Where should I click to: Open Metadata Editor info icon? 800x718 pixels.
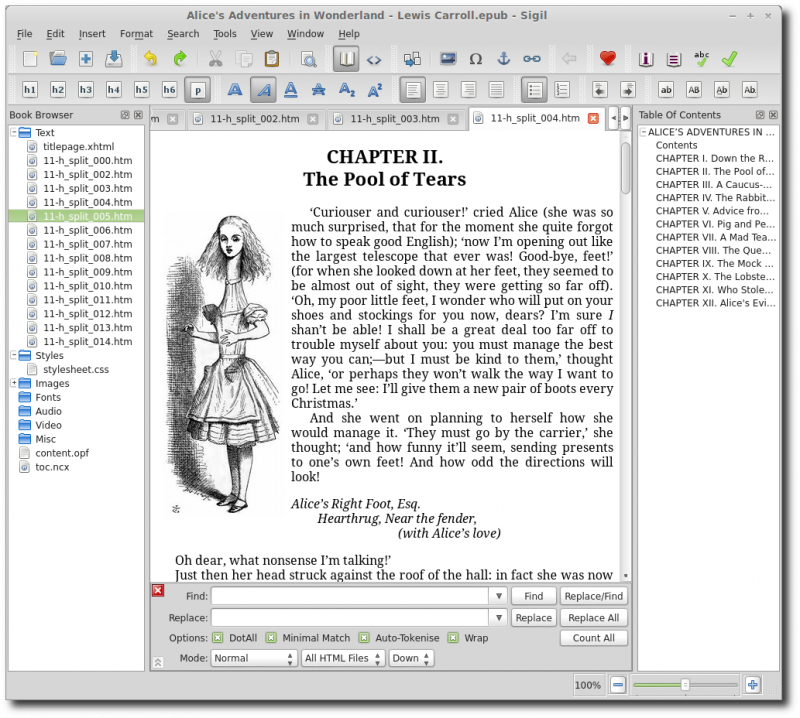(x=646, y=59)
